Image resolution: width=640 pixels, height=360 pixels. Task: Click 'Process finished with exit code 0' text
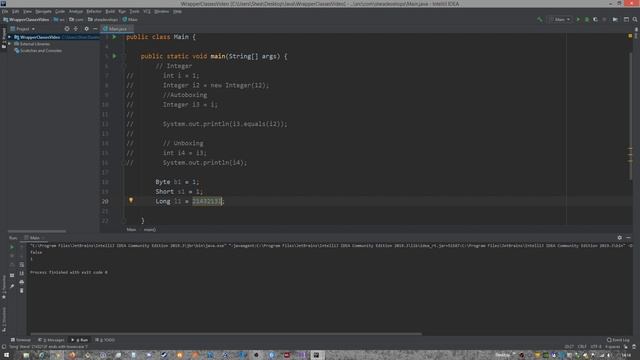[x=69, y=272]
